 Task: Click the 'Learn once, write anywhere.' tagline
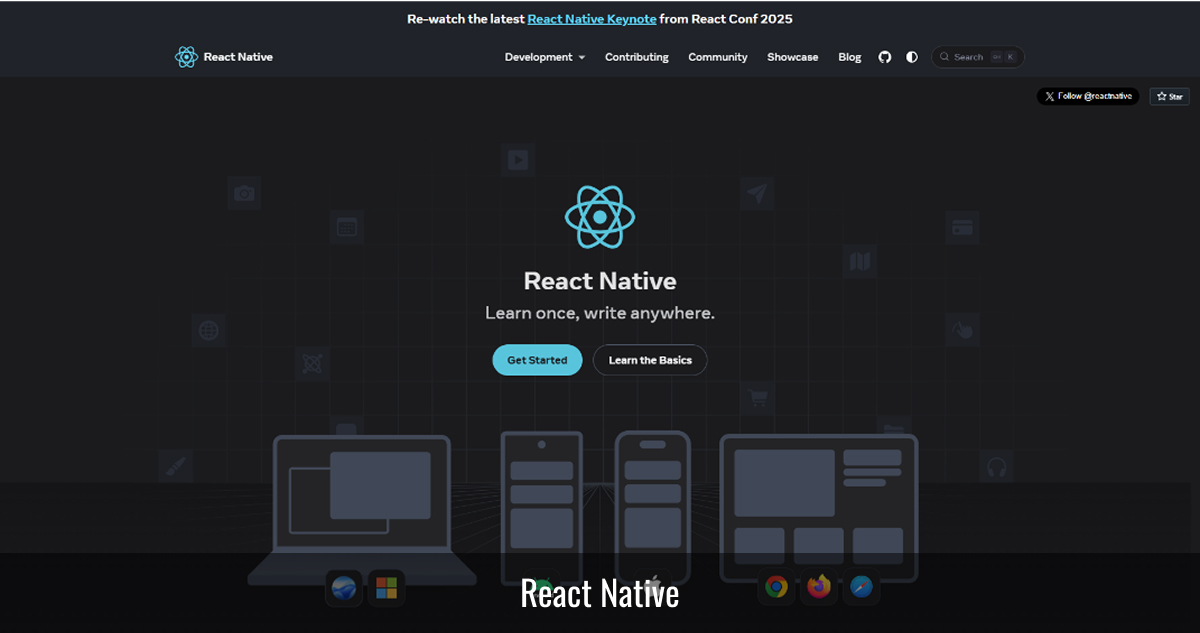pyautogui.click(x=600, y=313)
